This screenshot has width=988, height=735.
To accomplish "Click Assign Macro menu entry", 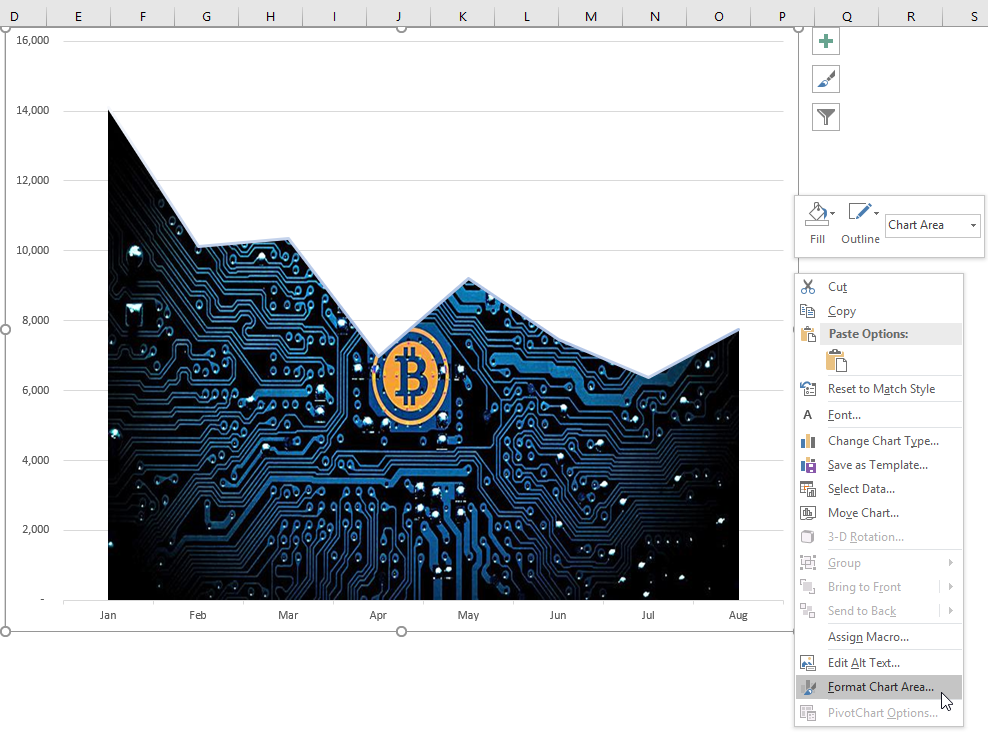I will [868, 637].
